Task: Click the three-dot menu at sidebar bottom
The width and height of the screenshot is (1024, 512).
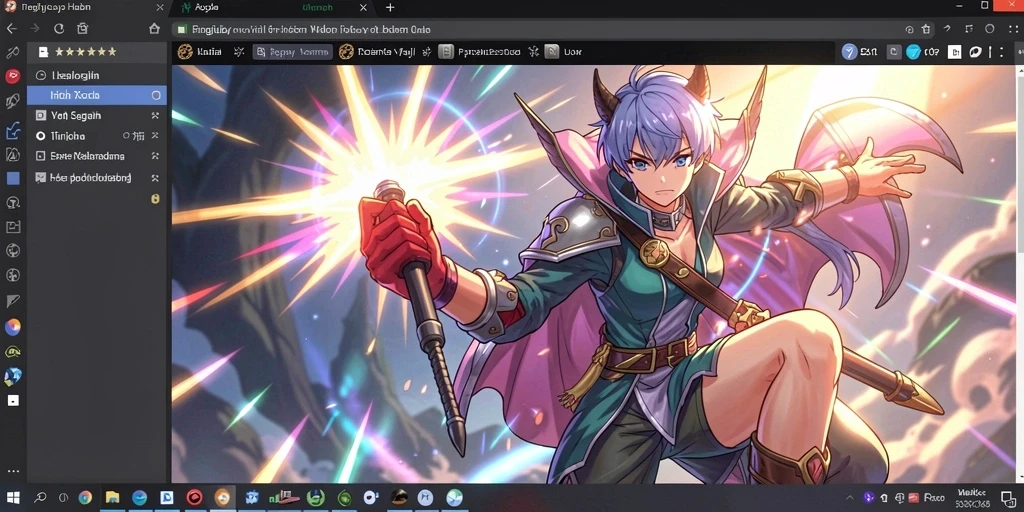Action: pos(12,471)
